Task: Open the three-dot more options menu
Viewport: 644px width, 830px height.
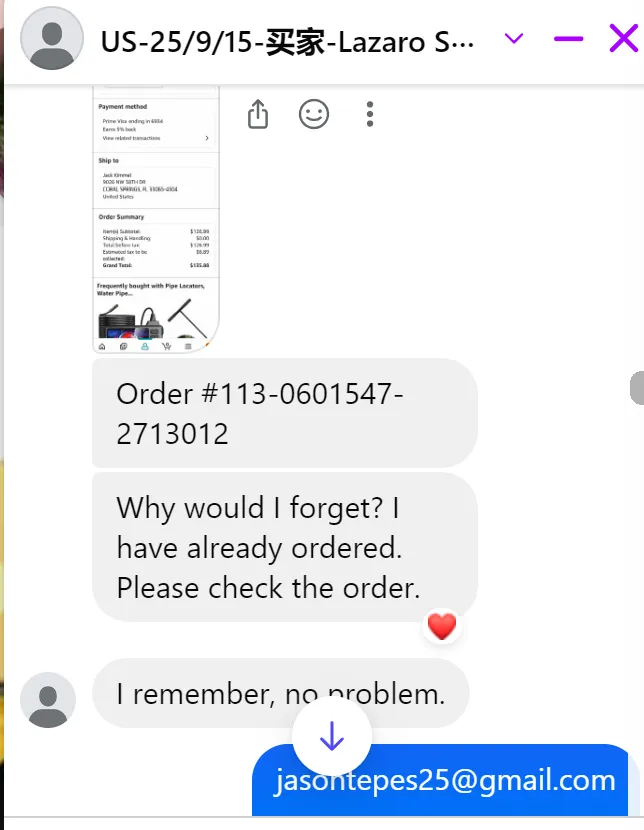Action: pos(370,114)
